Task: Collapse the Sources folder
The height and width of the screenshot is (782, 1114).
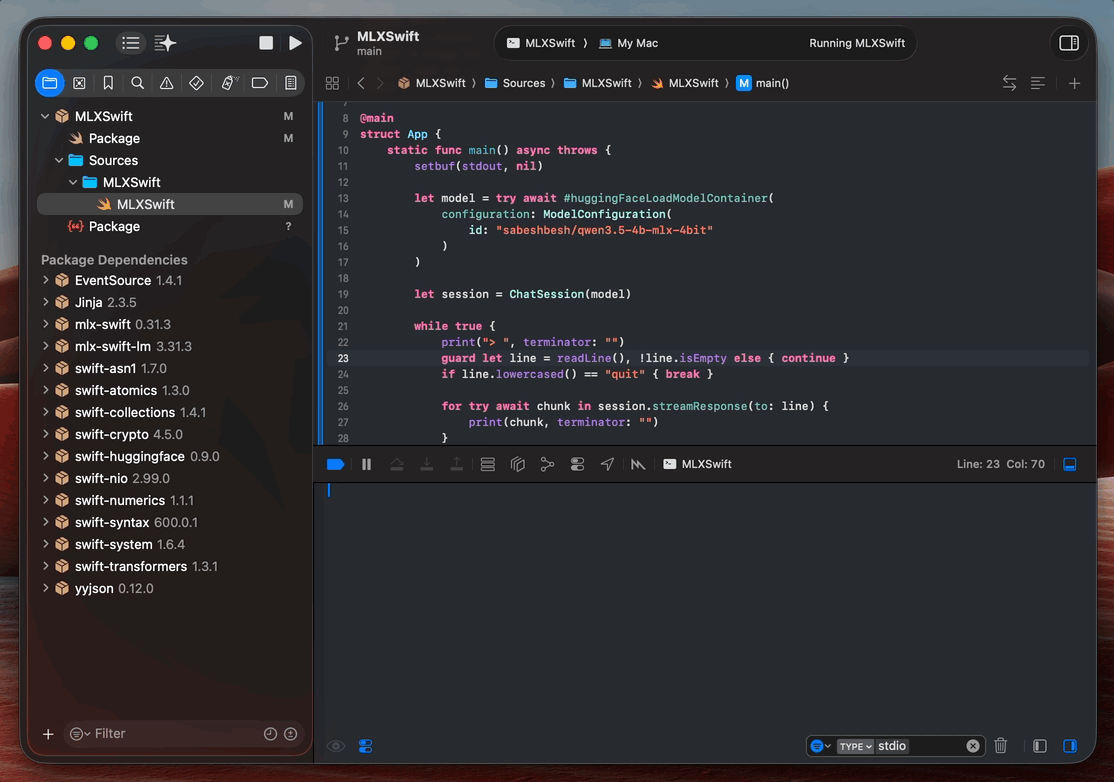Action: tap(59, 160)
